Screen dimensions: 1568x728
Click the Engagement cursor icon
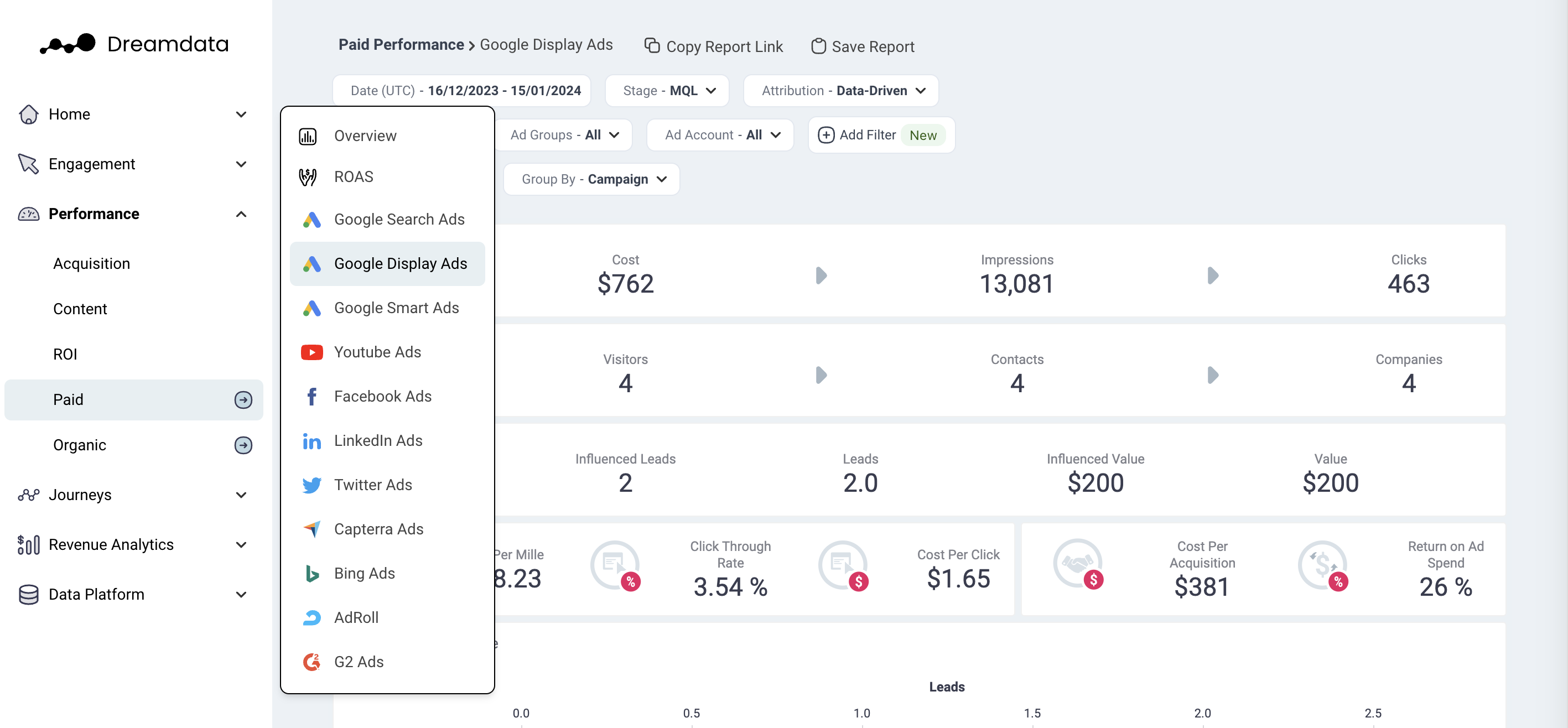(29, 164)
